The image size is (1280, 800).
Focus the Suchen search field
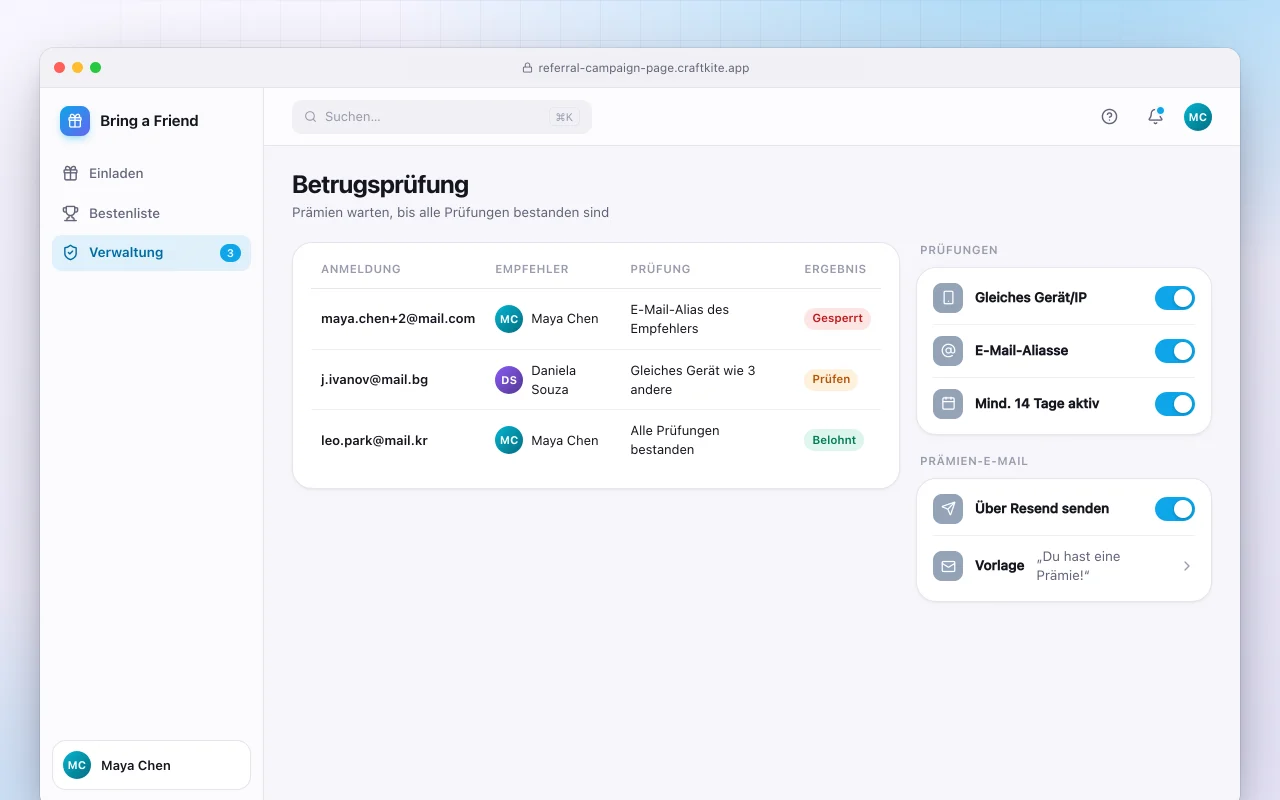(442, 117)
